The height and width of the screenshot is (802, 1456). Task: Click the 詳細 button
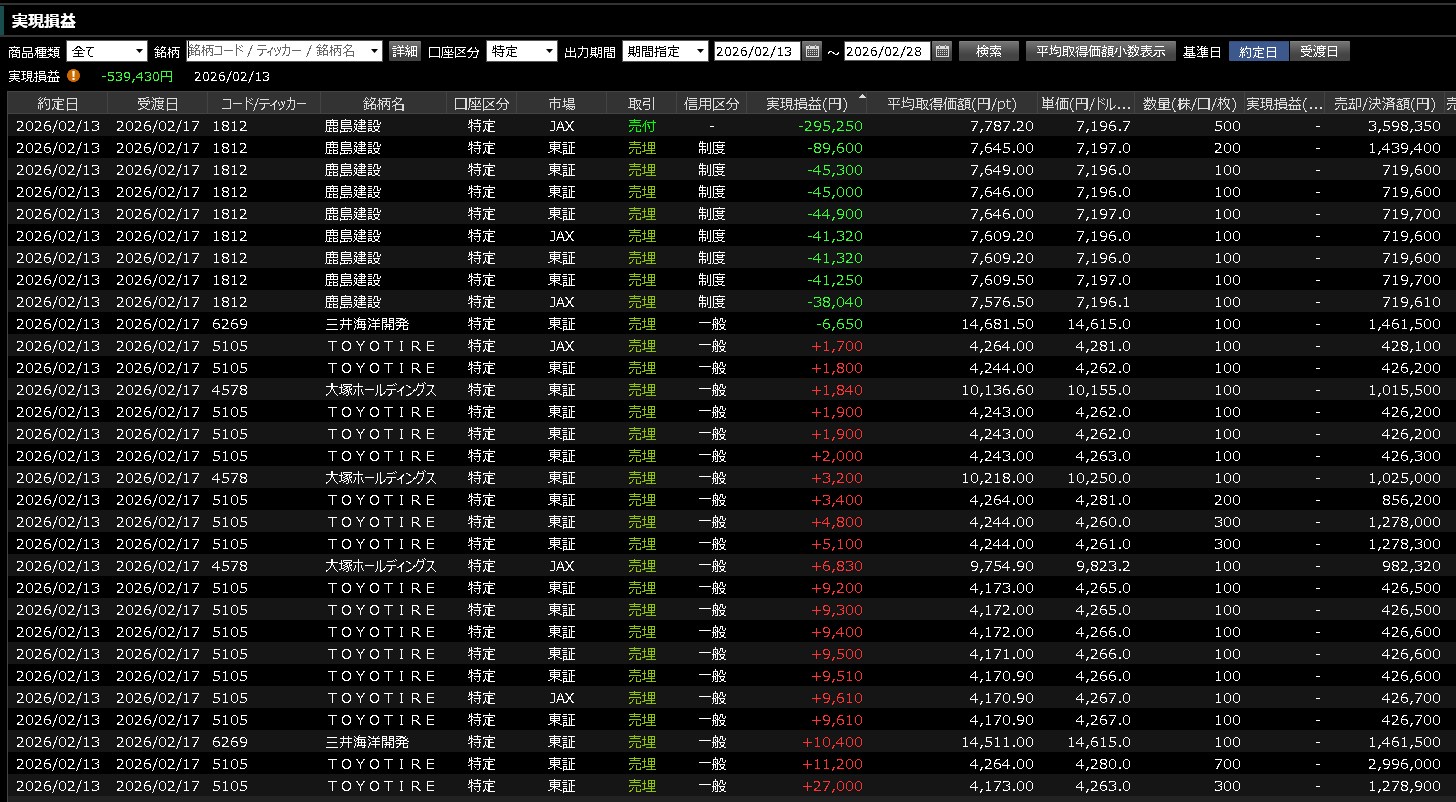[404, 51]
